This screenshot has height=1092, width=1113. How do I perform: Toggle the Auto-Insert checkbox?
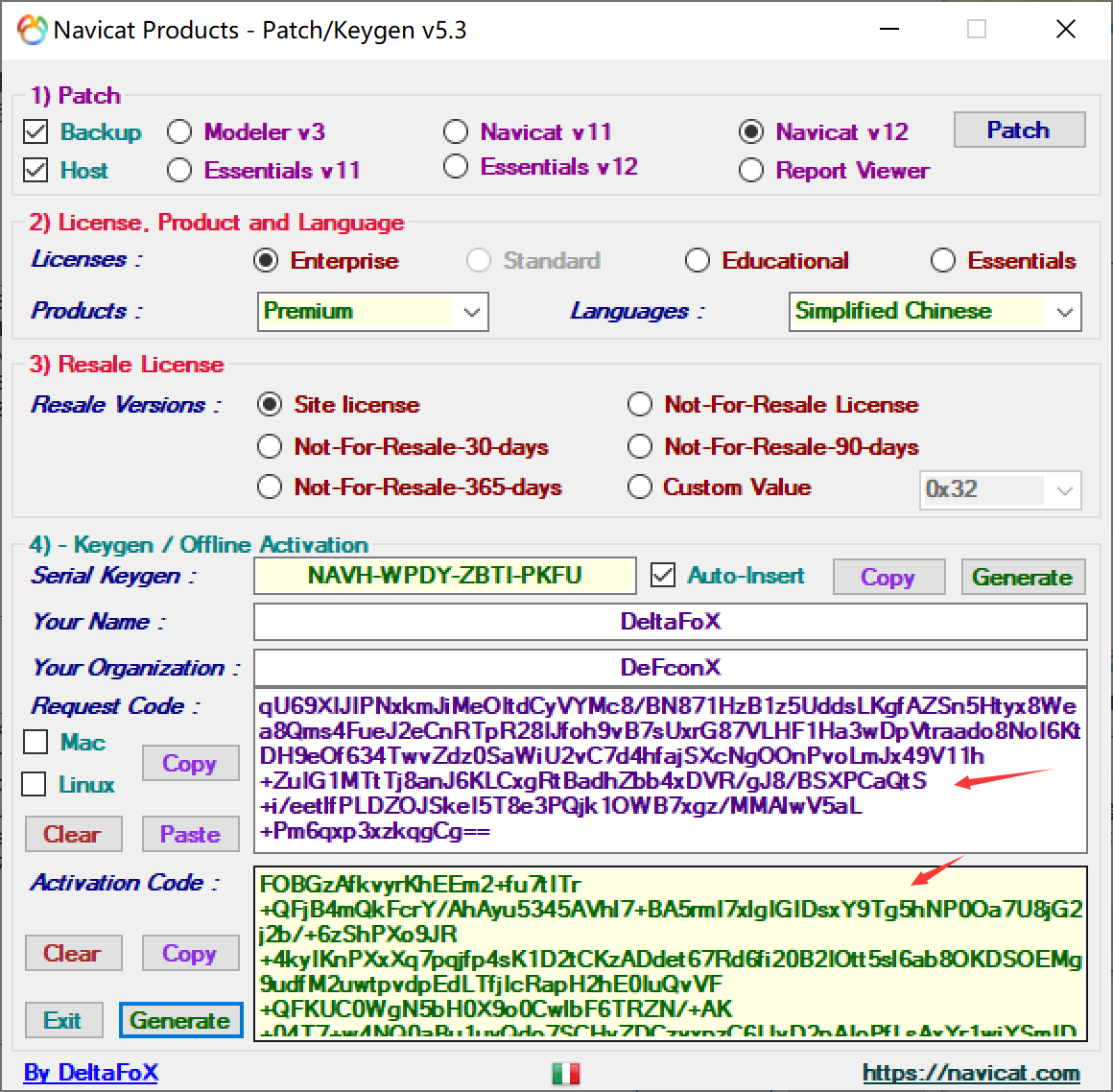(x=663, y=575)
